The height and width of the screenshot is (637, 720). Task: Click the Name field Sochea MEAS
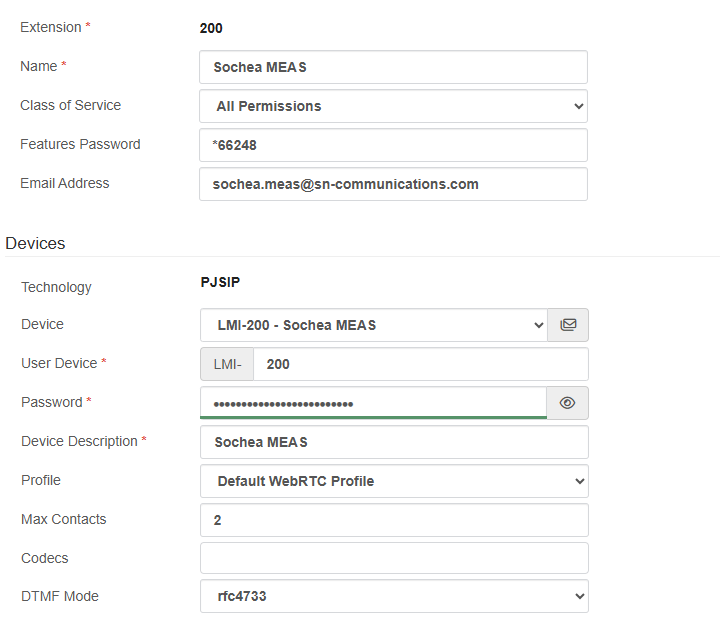[393, 67]
